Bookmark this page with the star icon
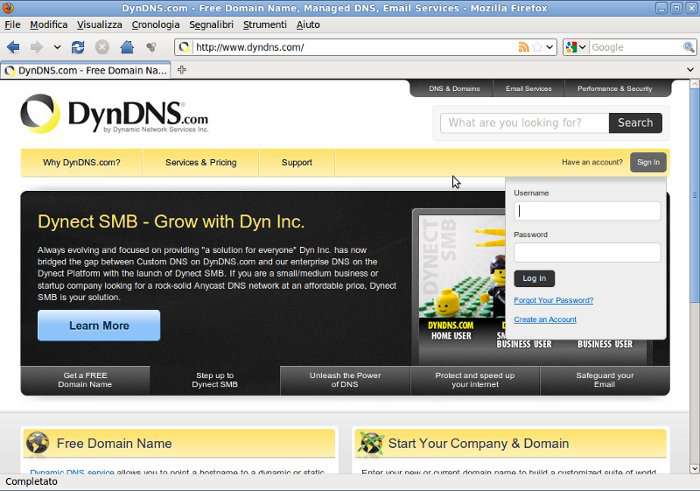The image size is (700, 491). coord(537,47)
